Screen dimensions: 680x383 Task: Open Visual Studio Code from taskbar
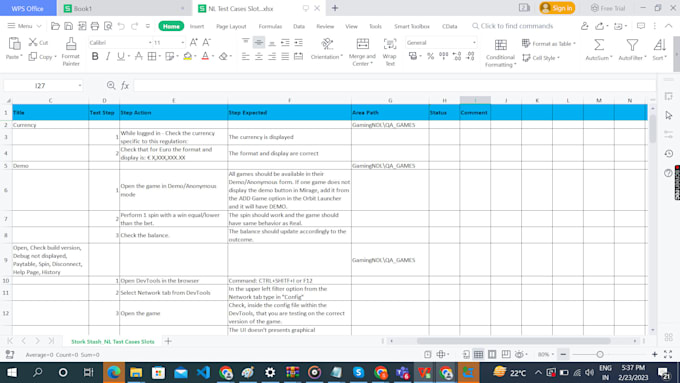pyautogui.click(x=203, y=372)
